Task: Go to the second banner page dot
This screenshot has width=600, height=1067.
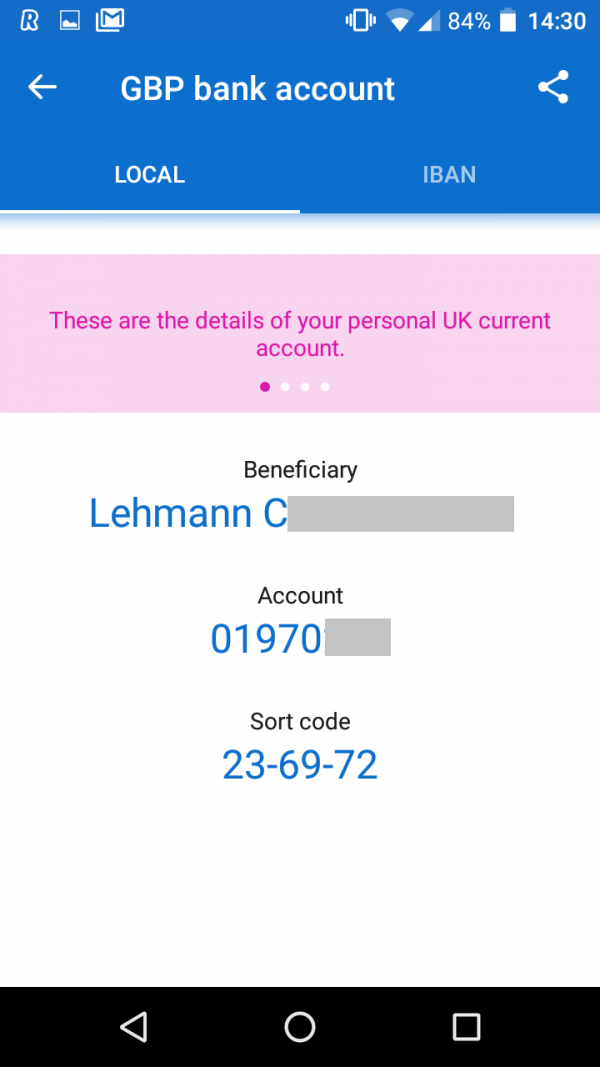Action: pos(285,387)
